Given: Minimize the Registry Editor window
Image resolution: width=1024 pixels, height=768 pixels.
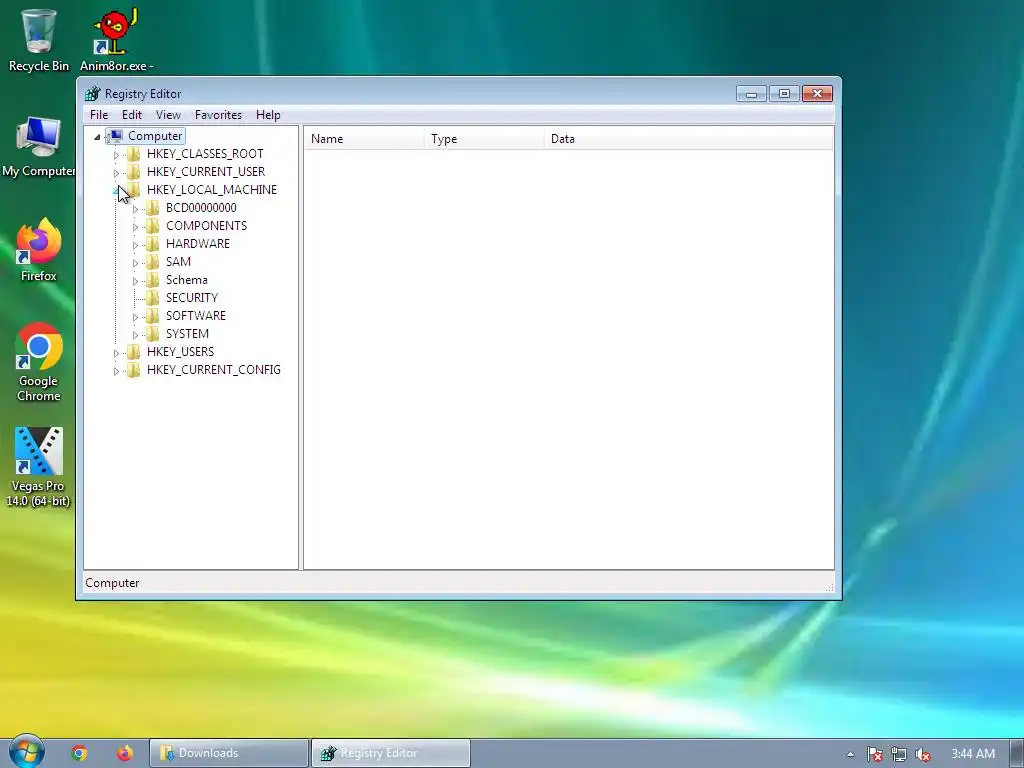Looking at the screenshot, I should point(751,94).
